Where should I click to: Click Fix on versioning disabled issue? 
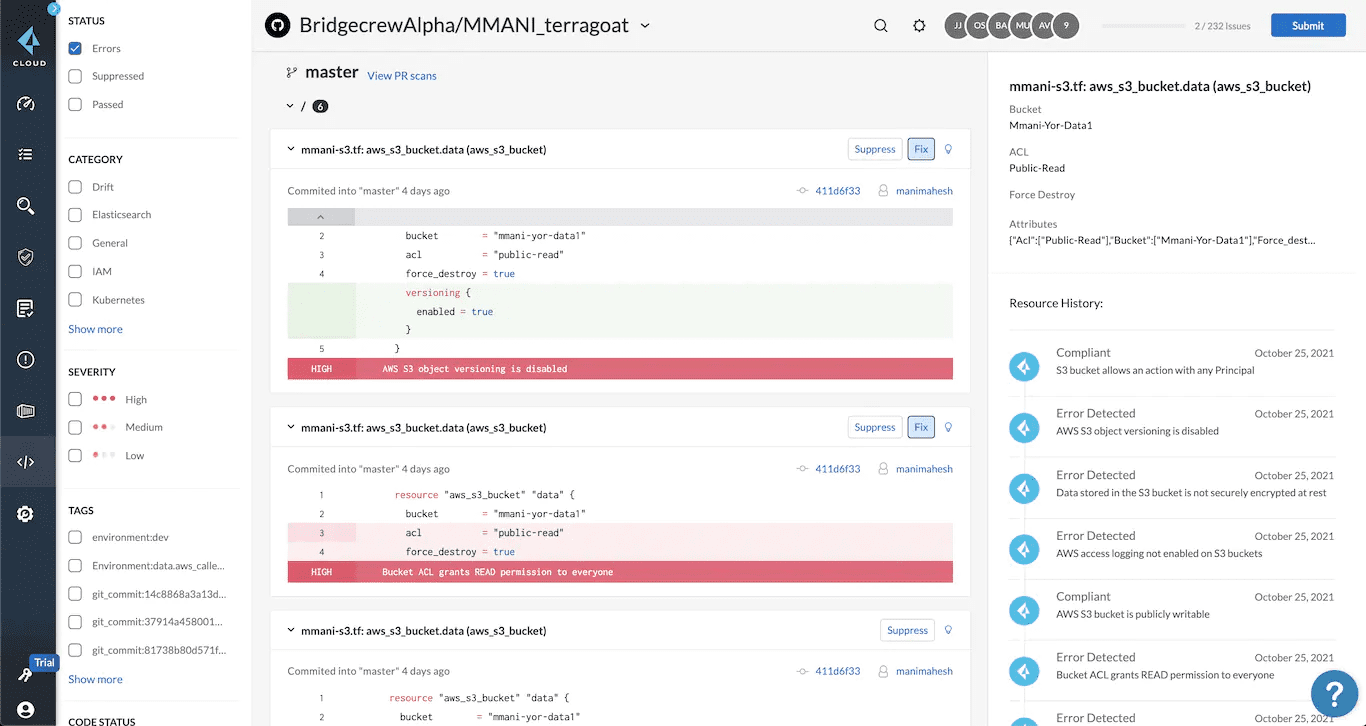click(921, 149)
